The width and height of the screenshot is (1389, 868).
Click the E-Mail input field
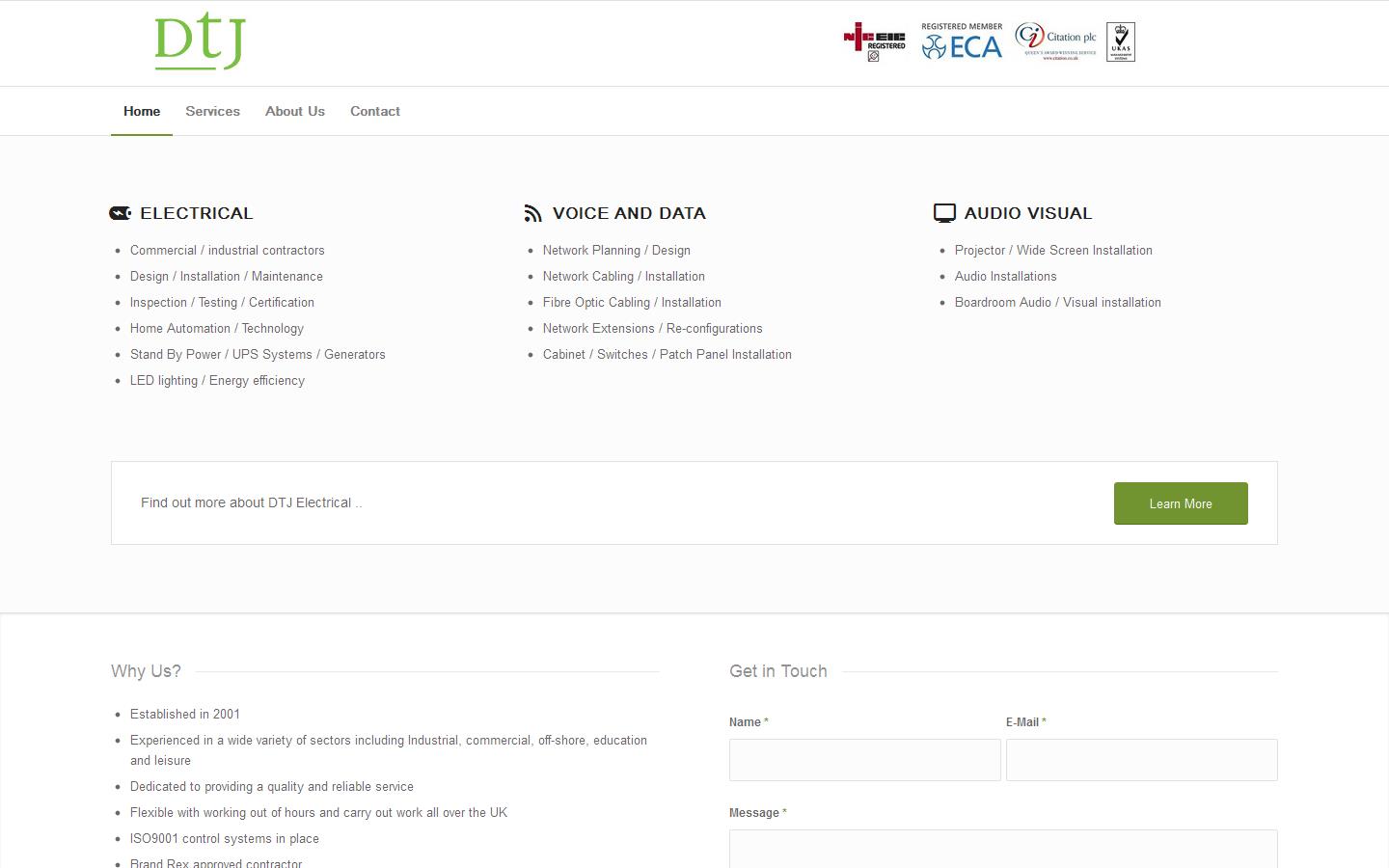1141,759
